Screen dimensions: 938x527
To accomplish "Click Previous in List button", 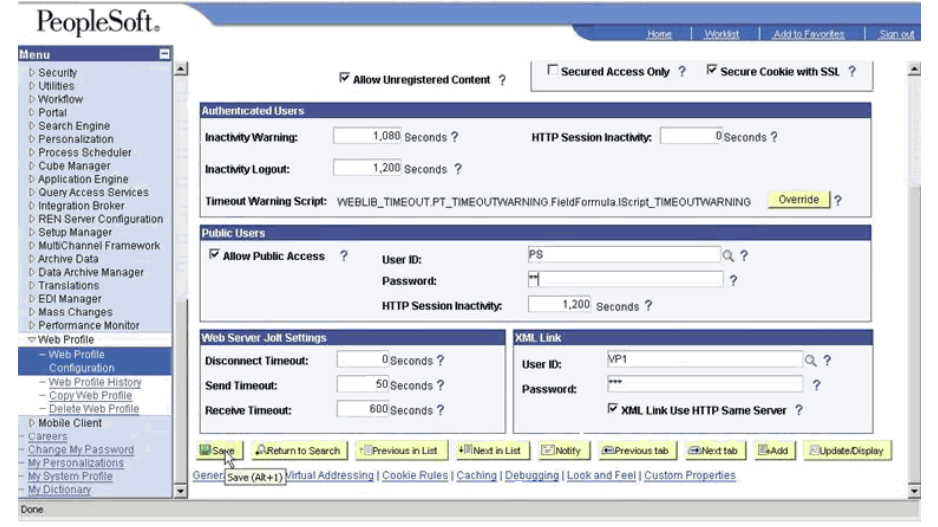I will (401, 450).
